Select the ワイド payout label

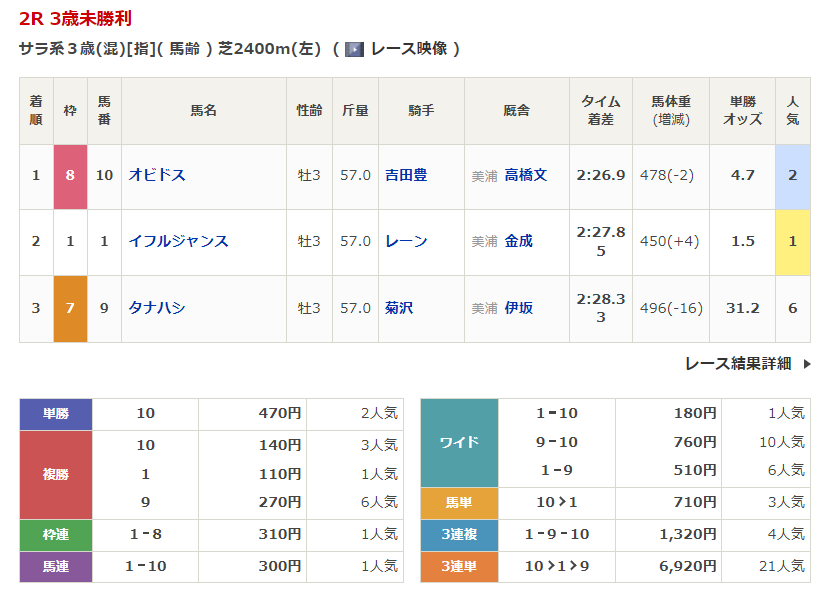459,442
